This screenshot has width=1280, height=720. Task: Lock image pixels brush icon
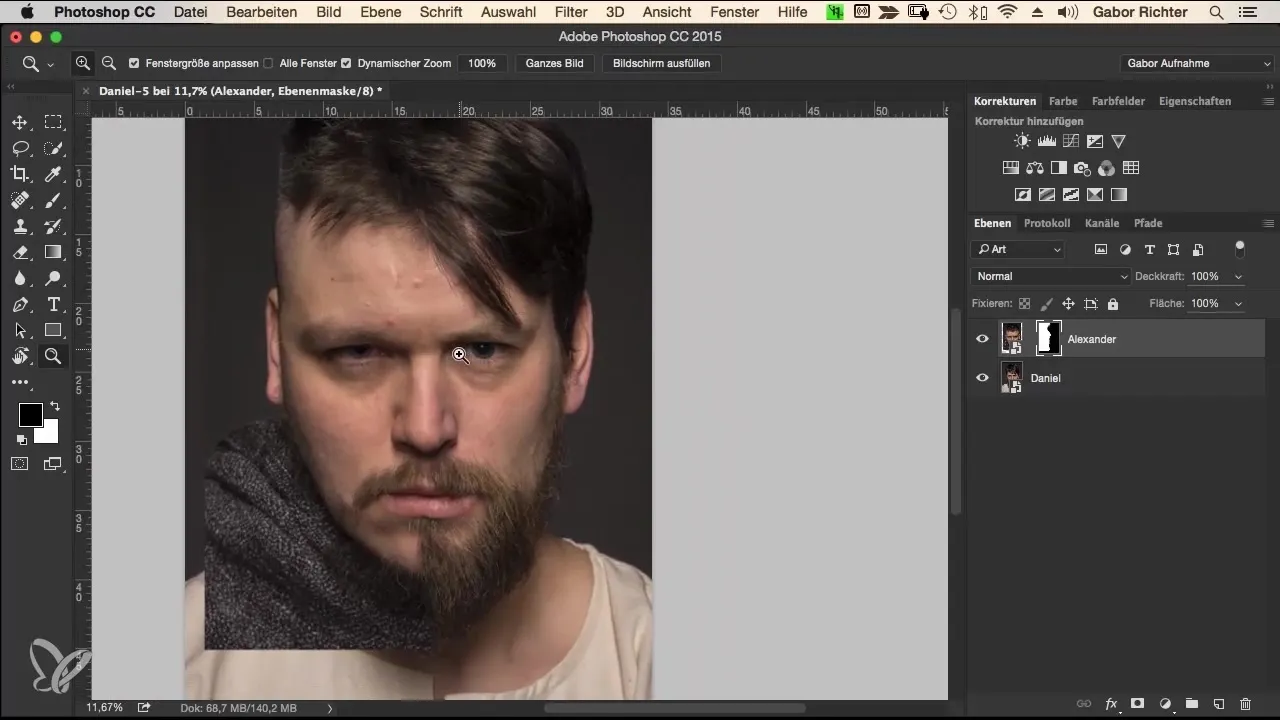1046,303
